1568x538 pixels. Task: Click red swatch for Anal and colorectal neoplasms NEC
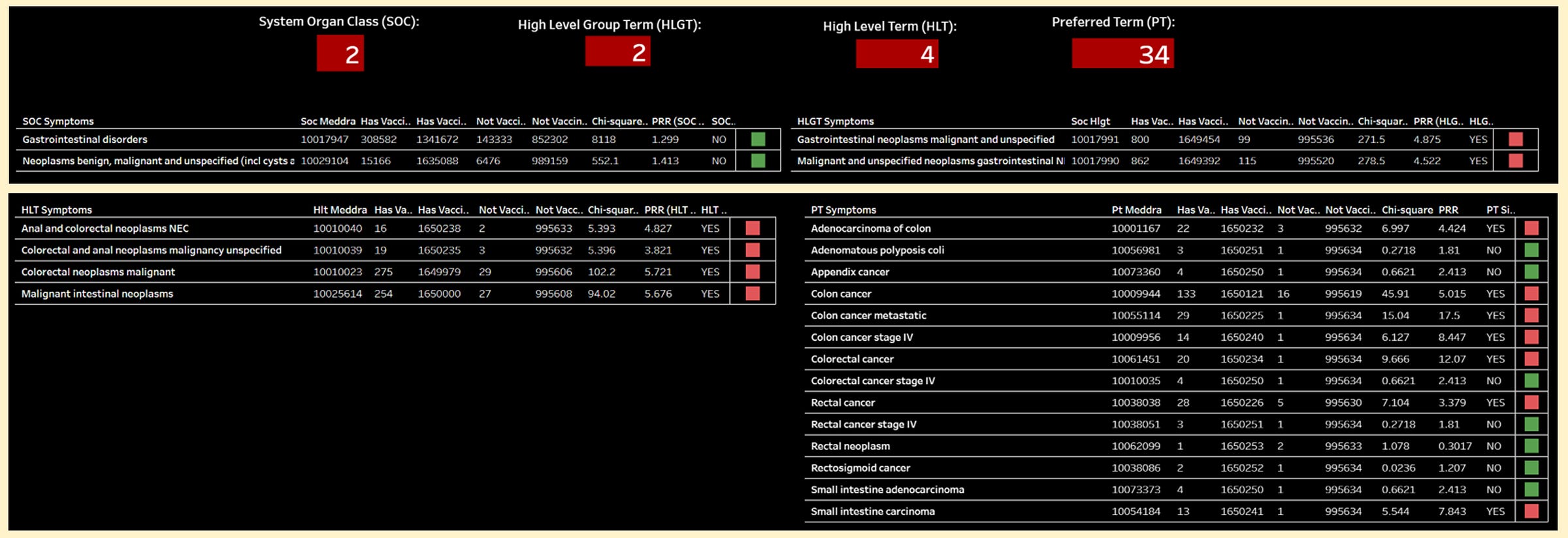click(753, 228)
